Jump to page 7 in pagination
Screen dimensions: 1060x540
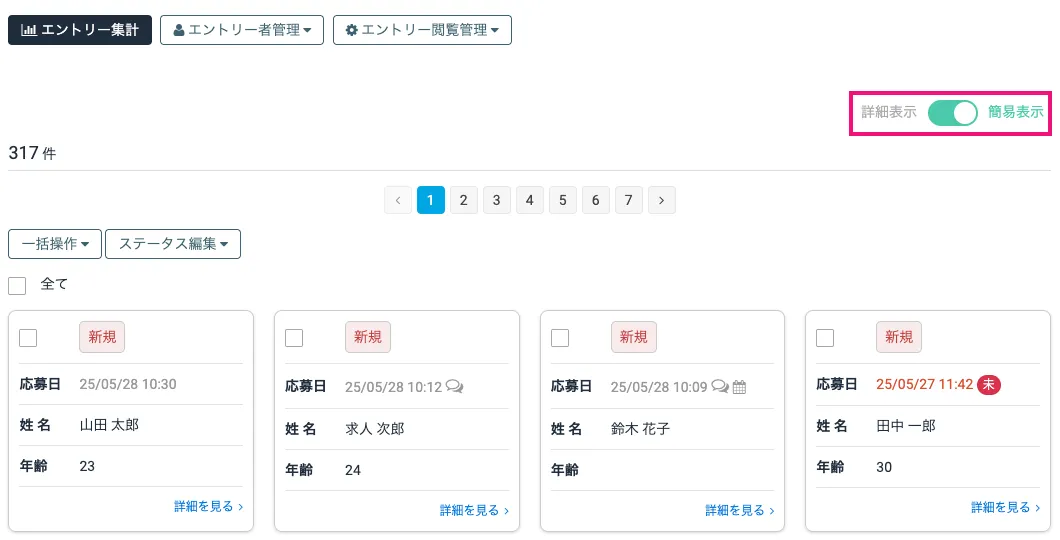coord(628,200)
